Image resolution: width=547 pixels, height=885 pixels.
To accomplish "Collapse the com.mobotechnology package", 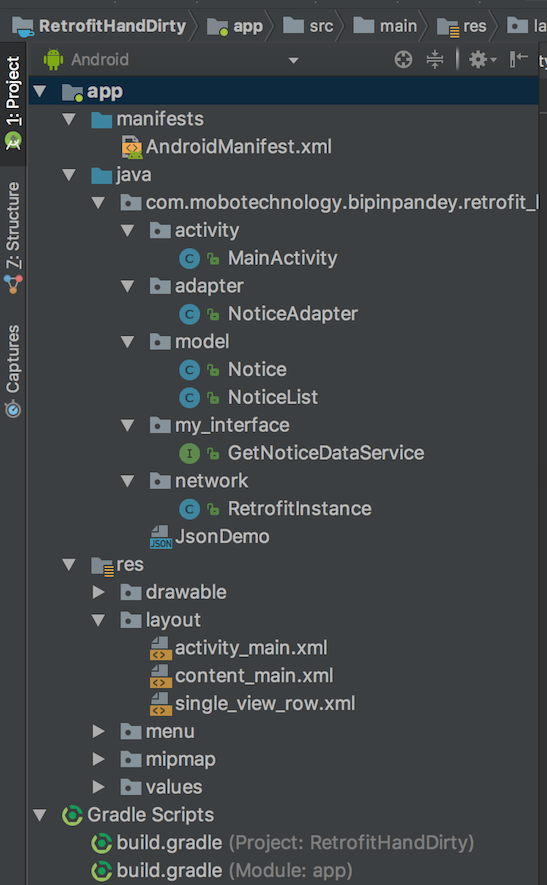I will 99,202.
